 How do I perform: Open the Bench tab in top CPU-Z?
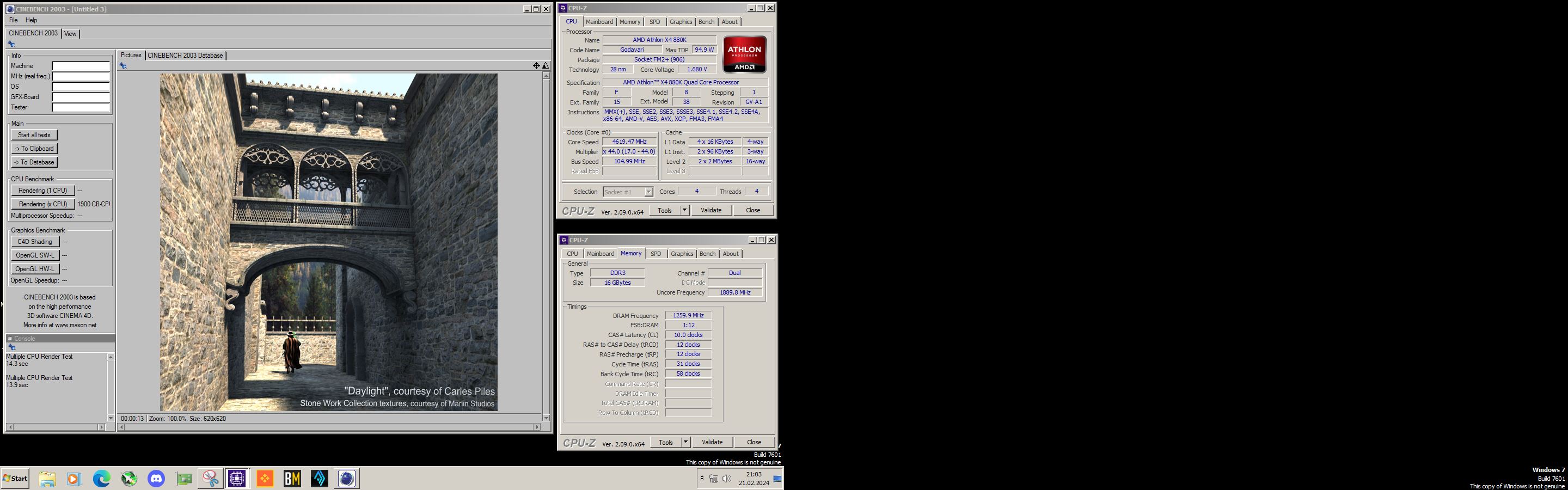tap(706, 22)
